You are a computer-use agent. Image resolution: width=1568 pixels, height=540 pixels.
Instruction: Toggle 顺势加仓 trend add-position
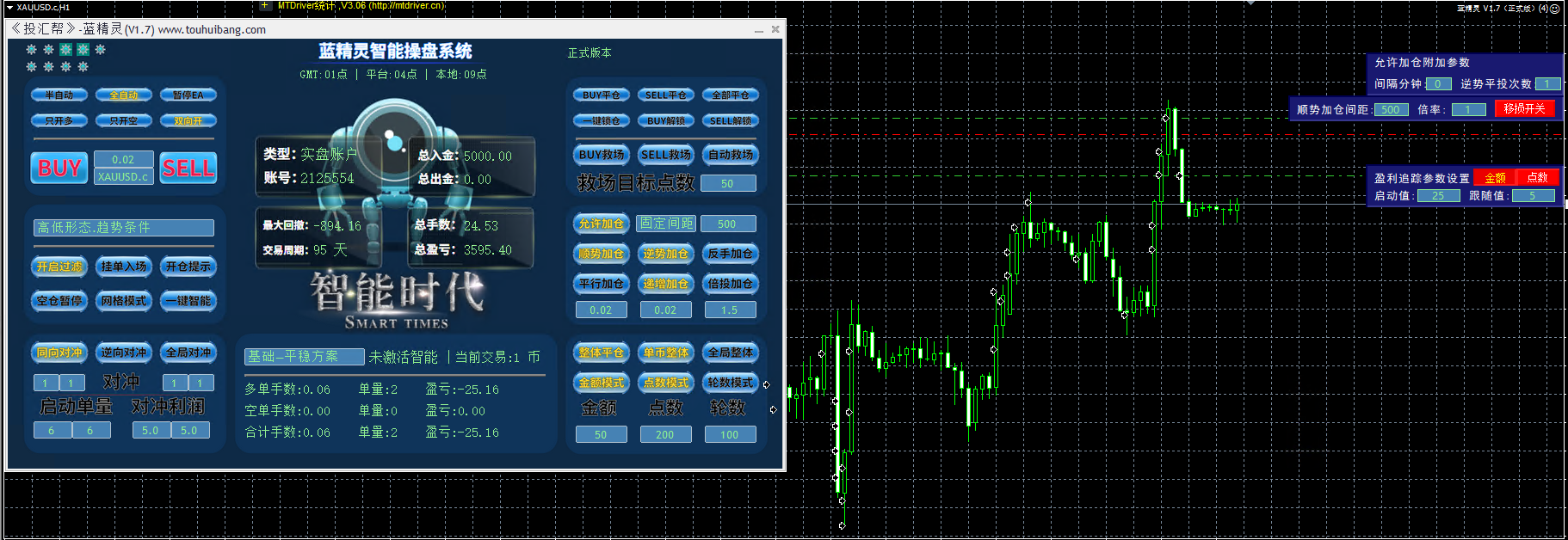coord(601,254)
